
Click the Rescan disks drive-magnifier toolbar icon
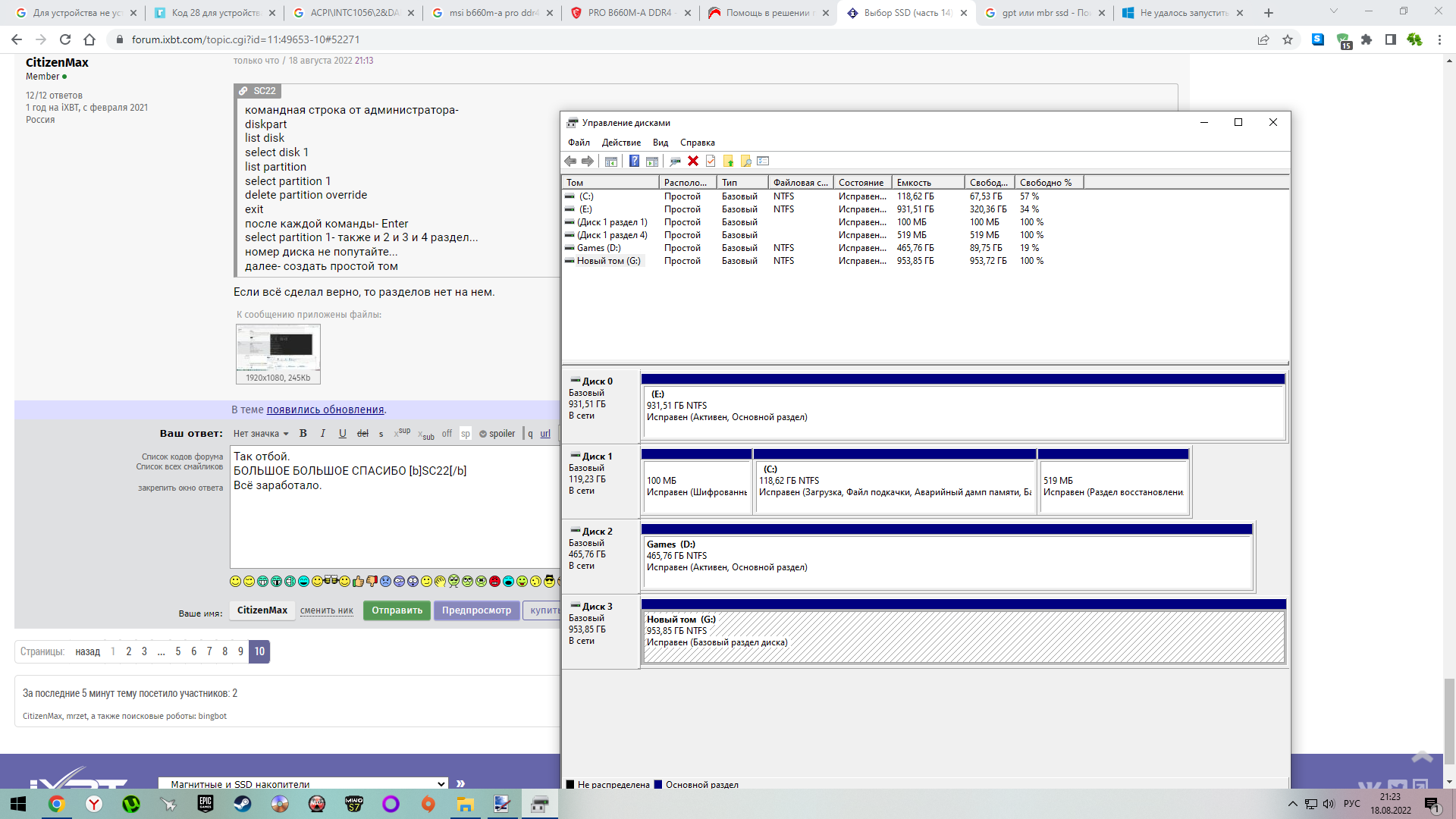coord(675,161)
